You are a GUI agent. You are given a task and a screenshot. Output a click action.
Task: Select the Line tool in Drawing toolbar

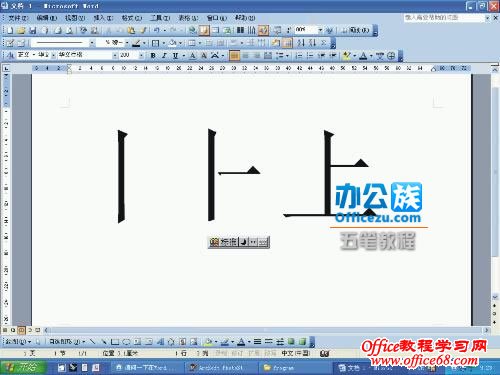(x=93, y=342)
